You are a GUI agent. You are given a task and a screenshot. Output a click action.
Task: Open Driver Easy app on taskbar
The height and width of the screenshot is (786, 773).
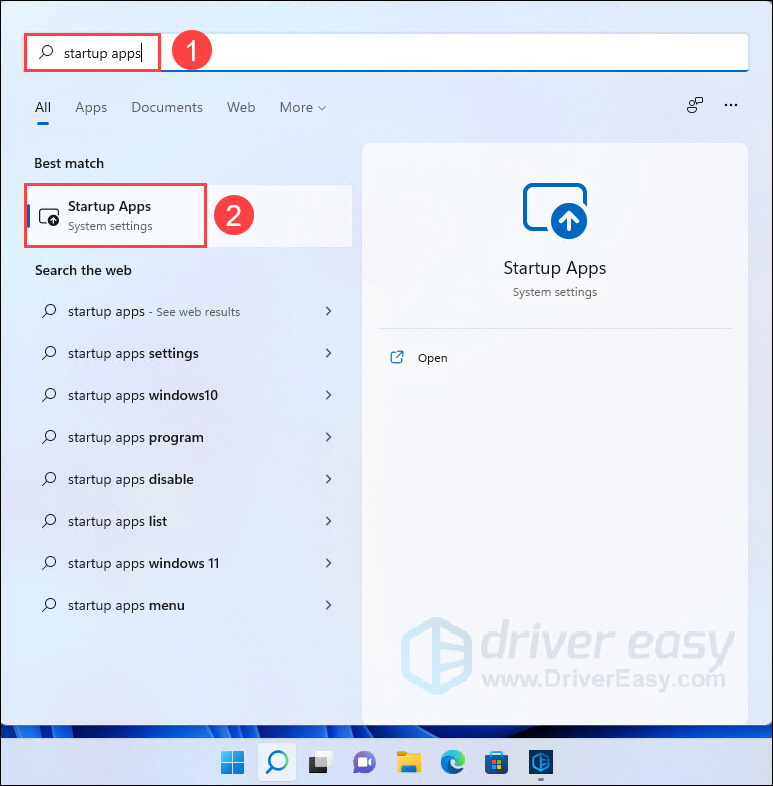click(x=540, y=762)
